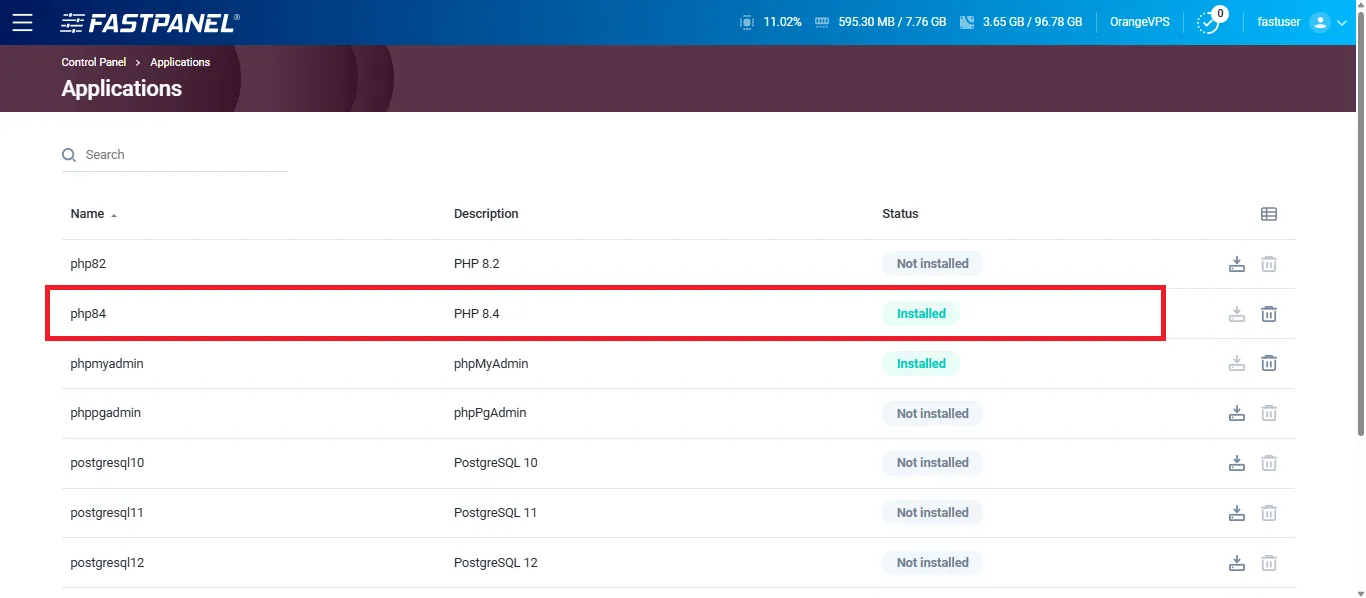Click the CPU usage indicator
The image size is (1366, 598).
coord(771,22)
